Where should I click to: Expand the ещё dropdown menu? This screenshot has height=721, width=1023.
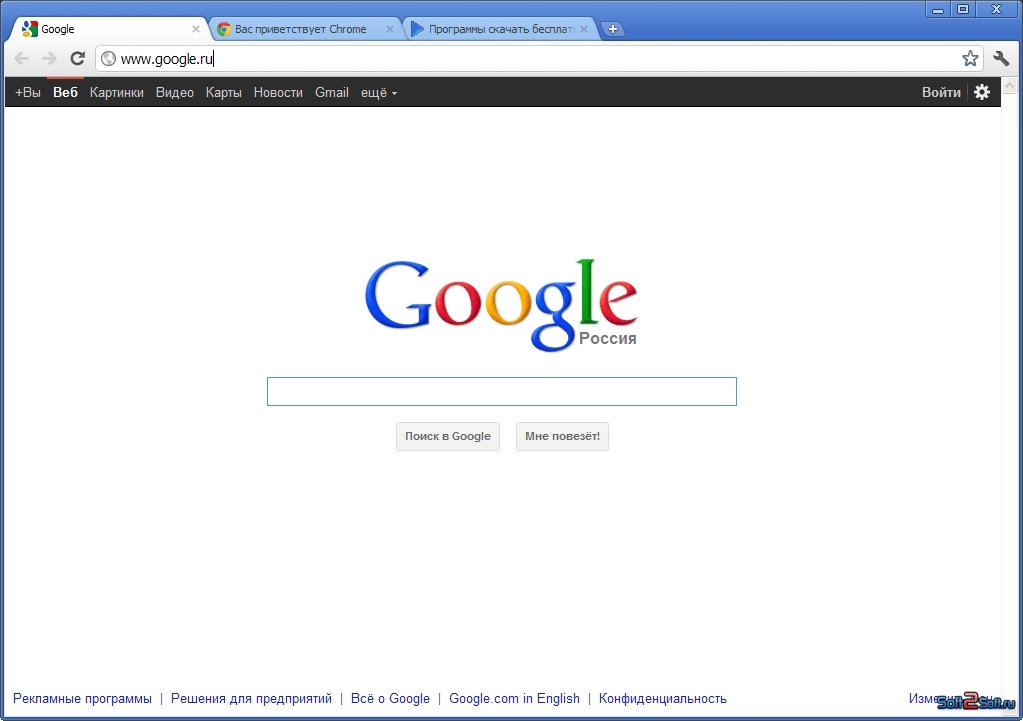point(379,93)
